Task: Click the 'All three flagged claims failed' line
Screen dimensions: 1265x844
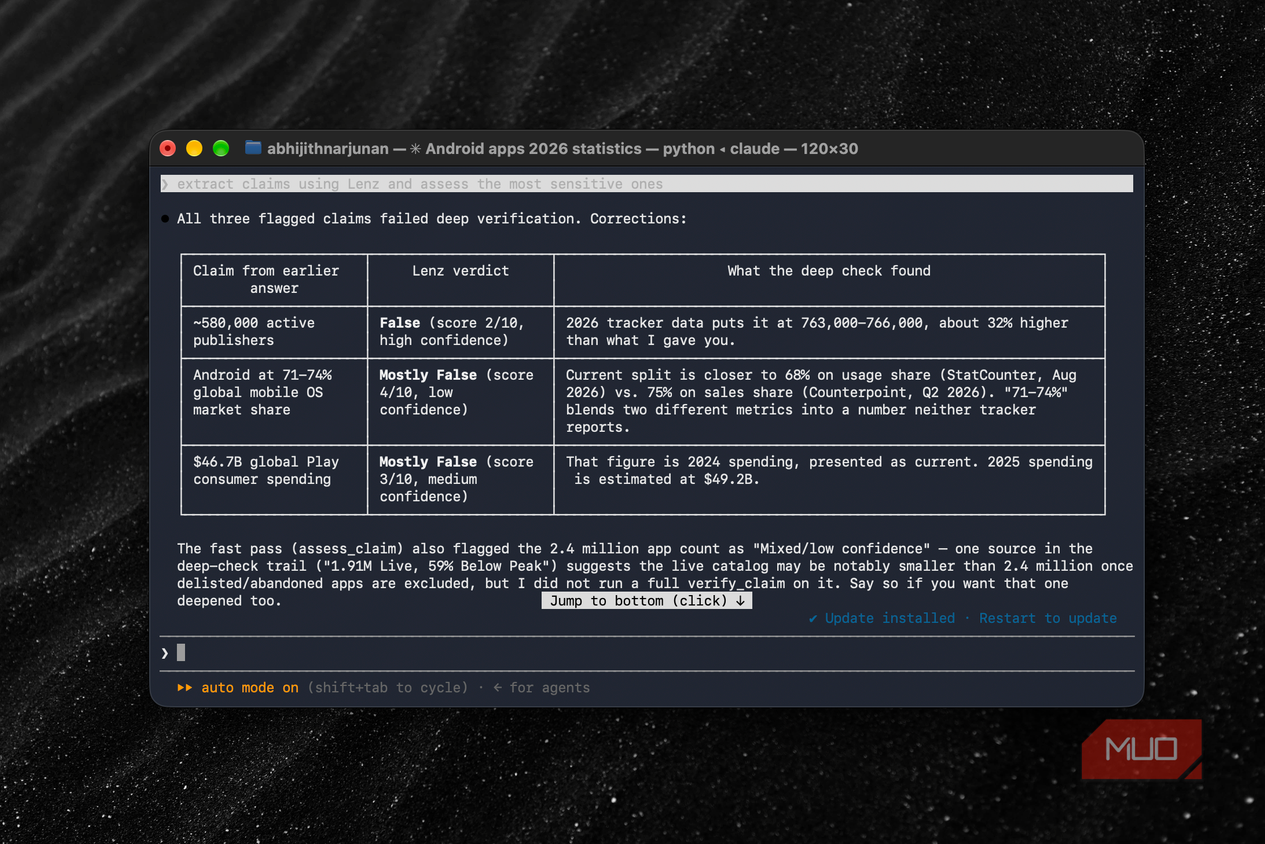Action: pyautogui.click(x=432, y=219)
